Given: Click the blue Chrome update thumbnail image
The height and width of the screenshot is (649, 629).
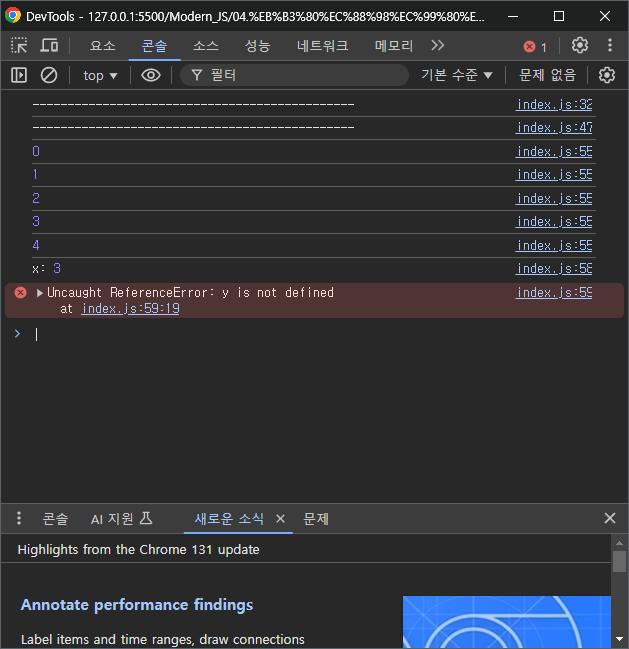Looking at the screenshot, I should click(x=507, y=622).
